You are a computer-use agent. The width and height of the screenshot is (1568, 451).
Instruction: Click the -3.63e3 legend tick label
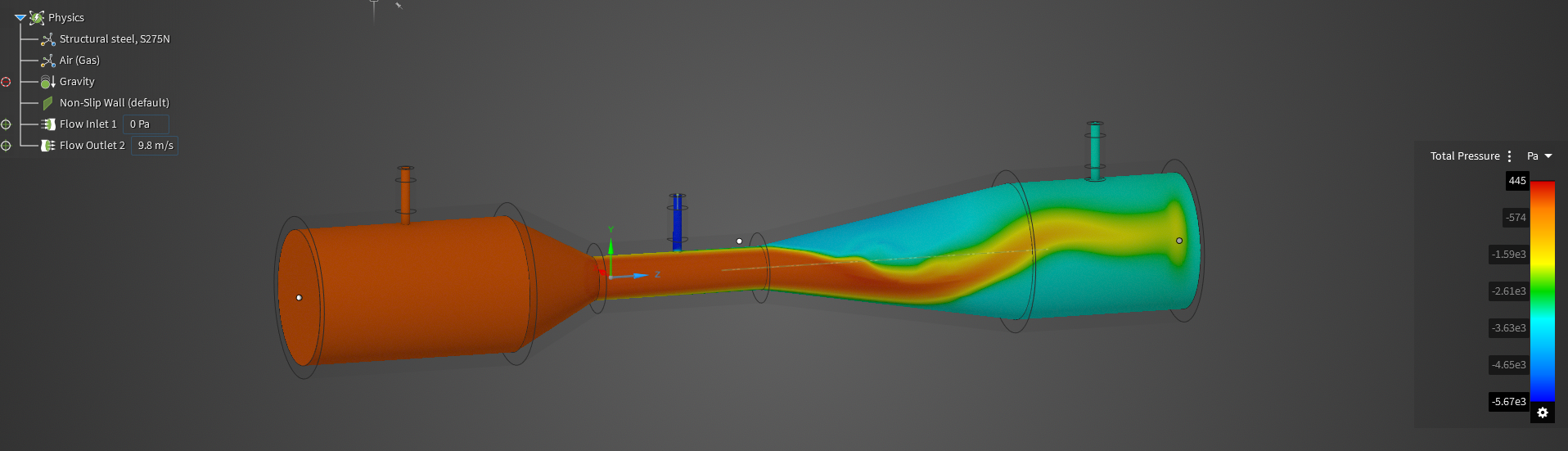point(1508,328)
